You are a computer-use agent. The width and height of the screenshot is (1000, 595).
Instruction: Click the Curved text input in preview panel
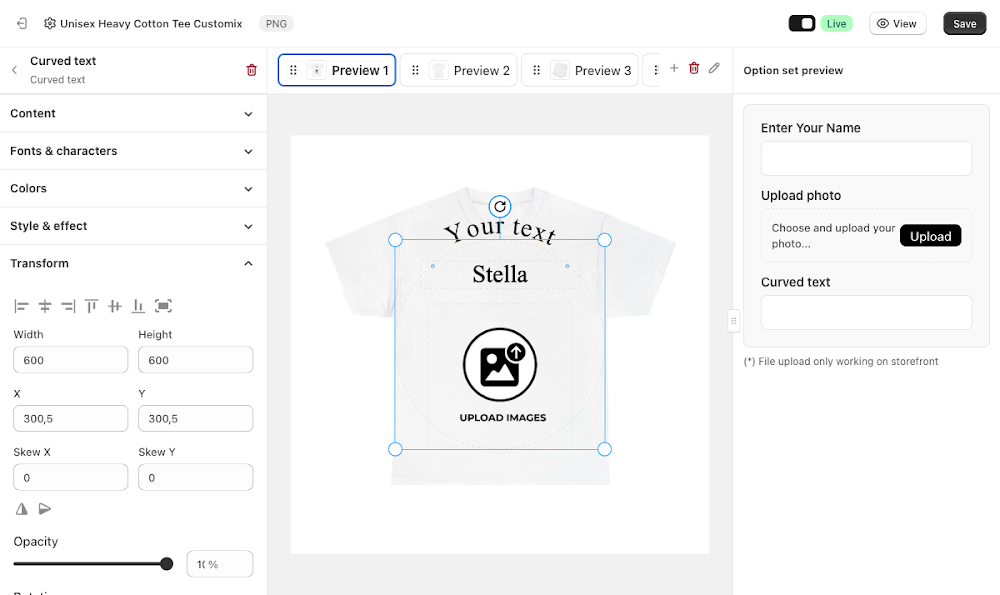[x=866, y=312]
